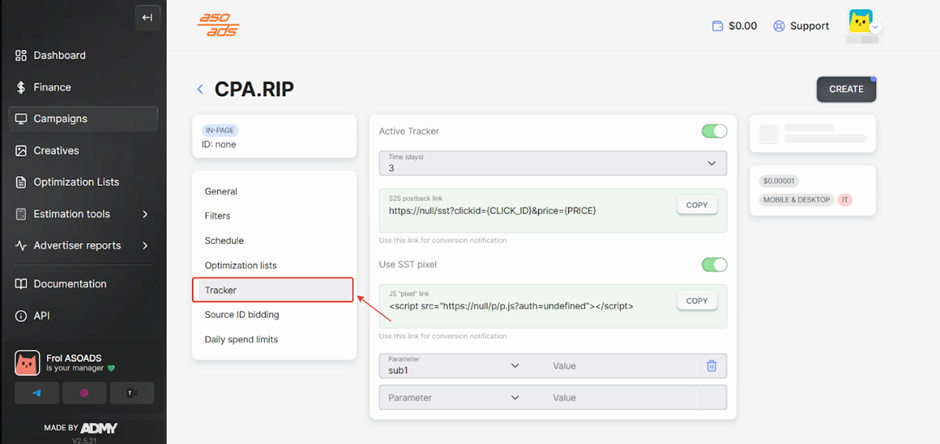Go to Source ID bidding section
940x444 pixels.
[241, 314]
